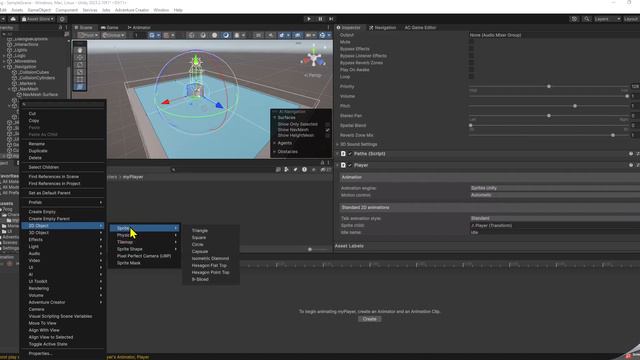This screenshot has width=640, height=360.
Task: Open the Animation engine dropdown
Action: tap(555, 188)
